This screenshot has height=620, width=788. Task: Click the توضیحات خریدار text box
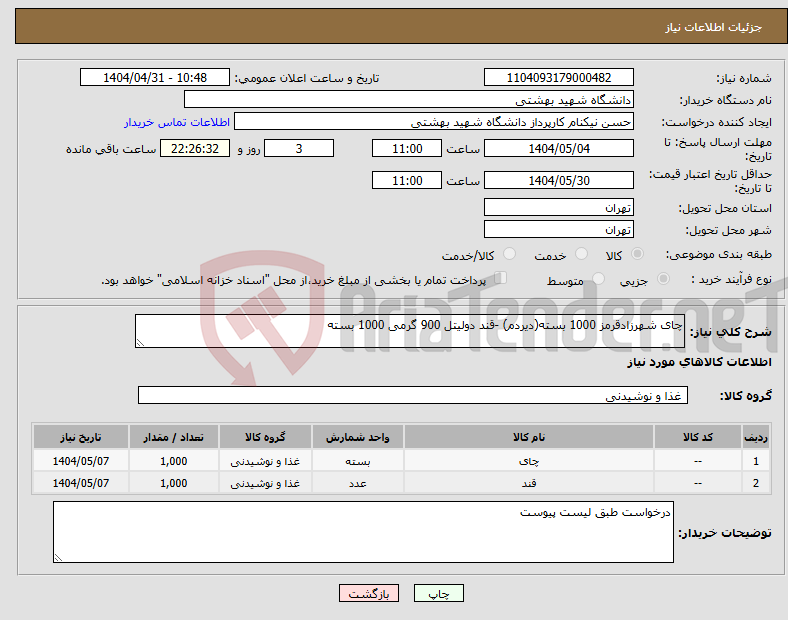click(x=363, y=532)
